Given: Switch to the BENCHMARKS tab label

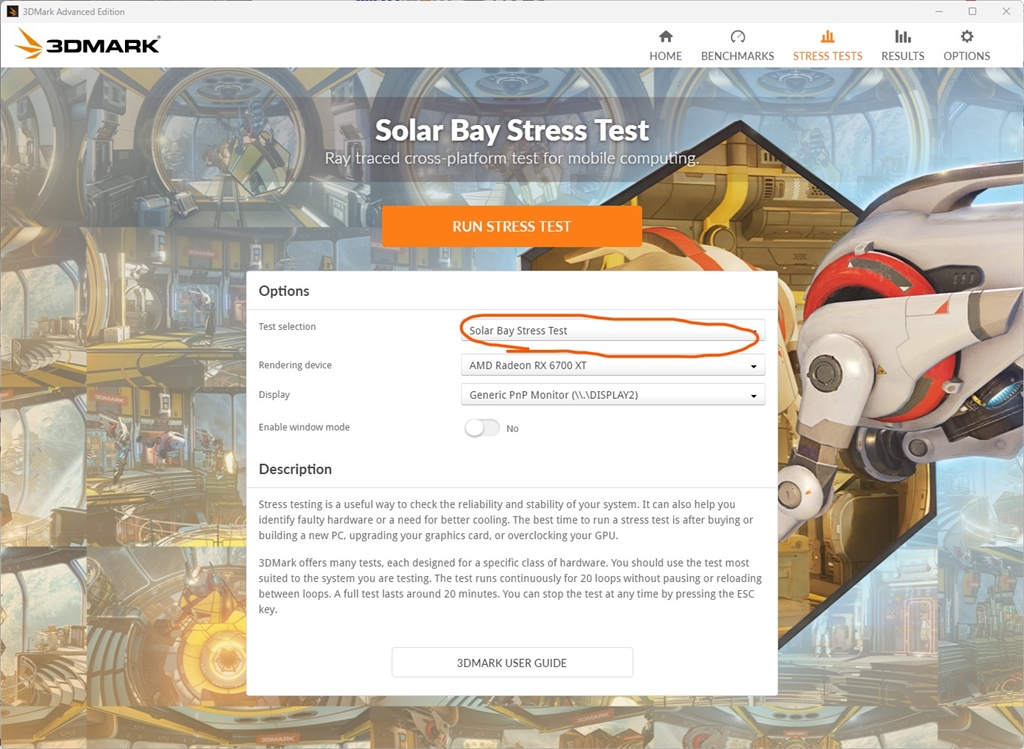Looking at the screenshot, I should (737, 56).
